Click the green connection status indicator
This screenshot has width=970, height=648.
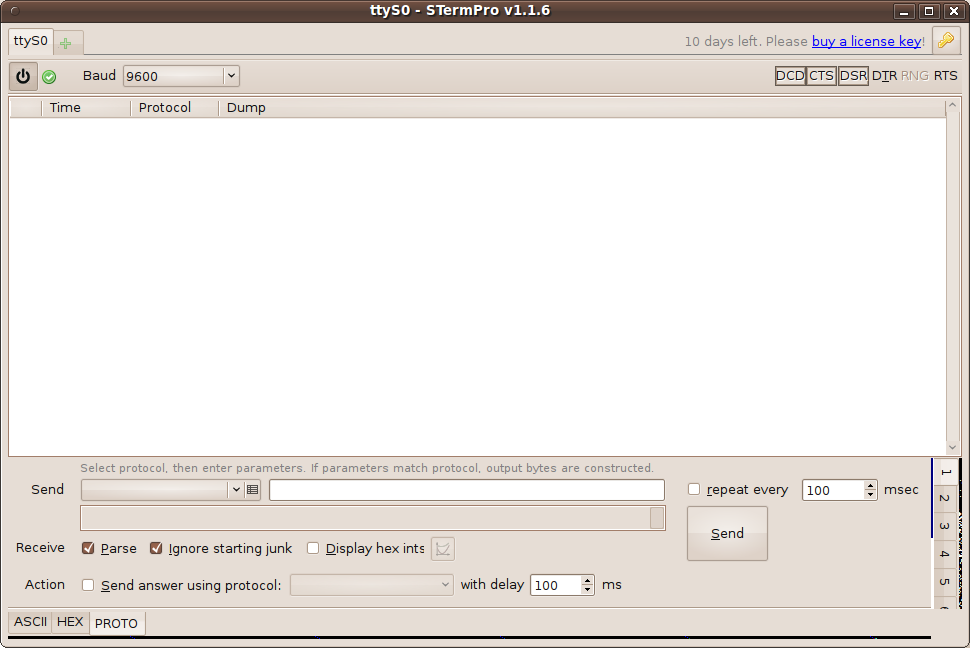(49, 77)
